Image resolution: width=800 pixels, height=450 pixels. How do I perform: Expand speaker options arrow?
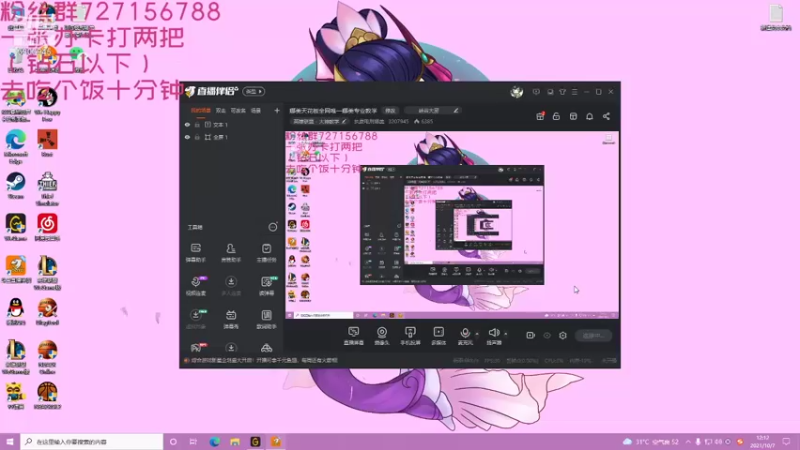(506, 334)
